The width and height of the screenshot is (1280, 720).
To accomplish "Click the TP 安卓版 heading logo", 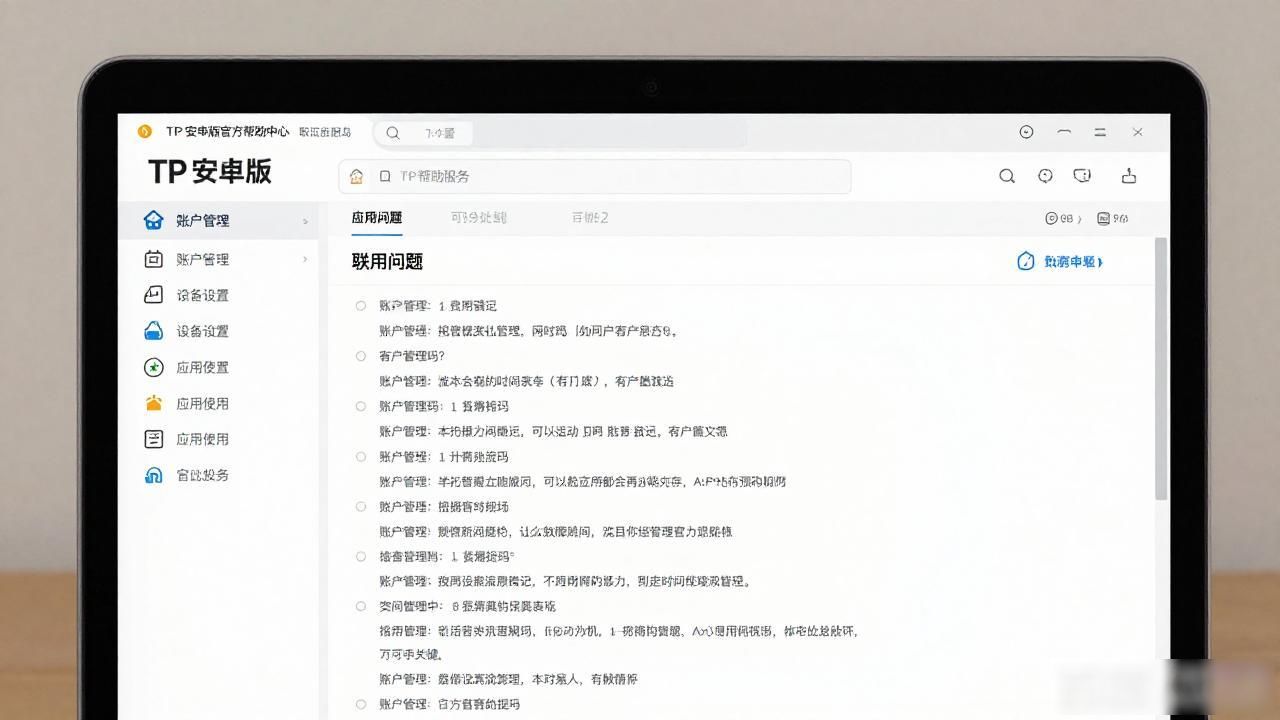I will [x=210, y=171].
